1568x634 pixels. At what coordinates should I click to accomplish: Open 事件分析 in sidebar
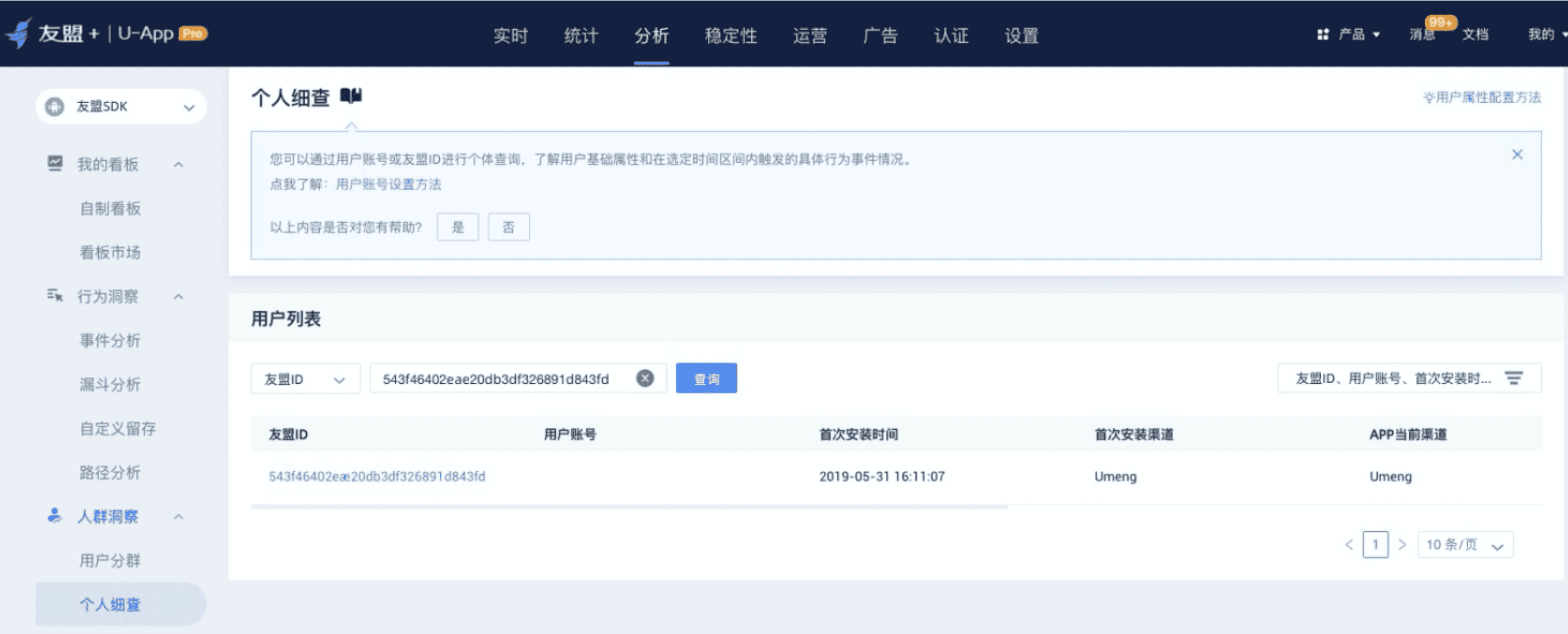110,341
